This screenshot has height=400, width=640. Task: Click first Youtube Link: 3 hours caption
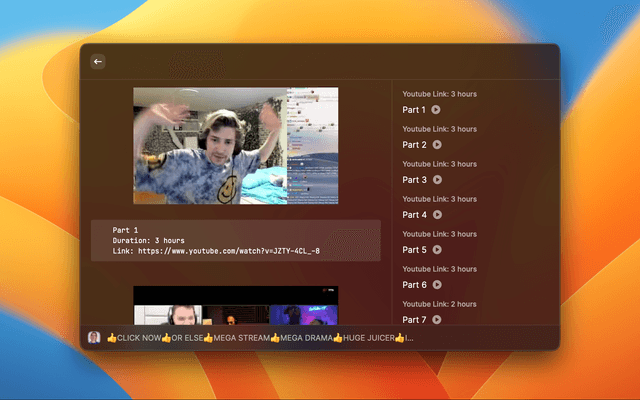[x=439, y=94]
